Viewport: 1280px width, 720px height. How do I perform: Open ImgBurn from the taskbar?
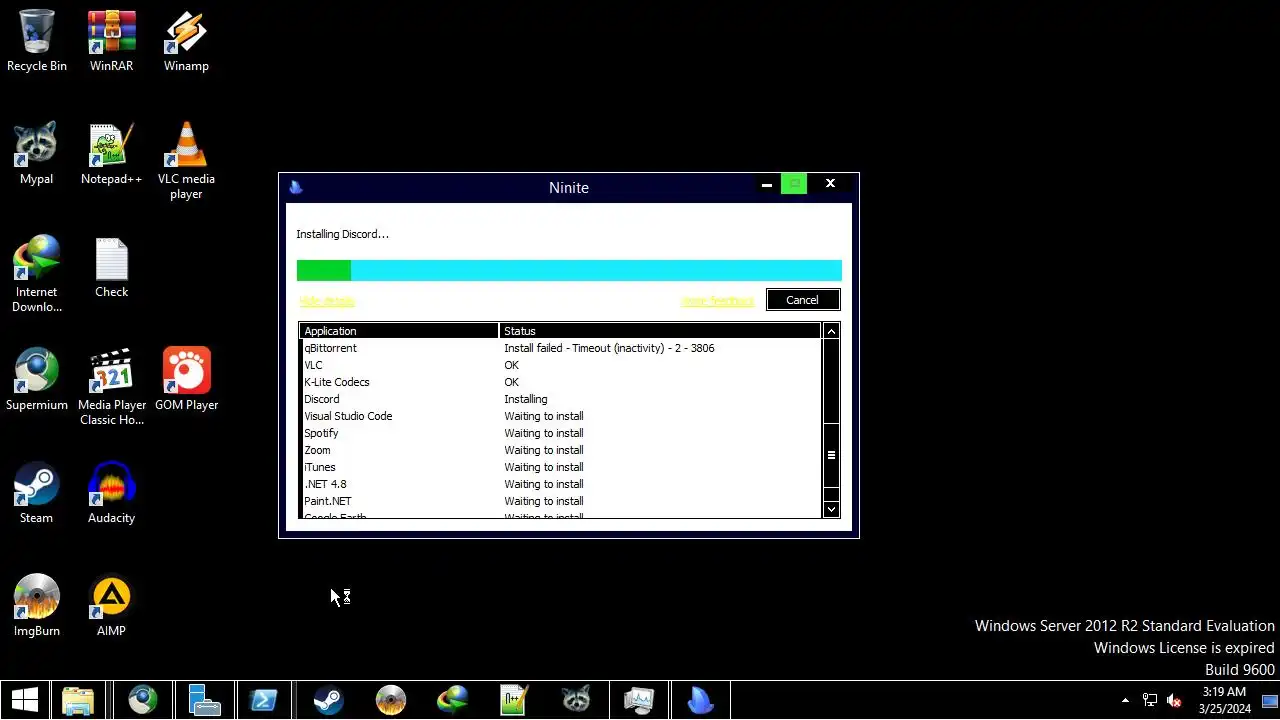[x=390, y=700]
